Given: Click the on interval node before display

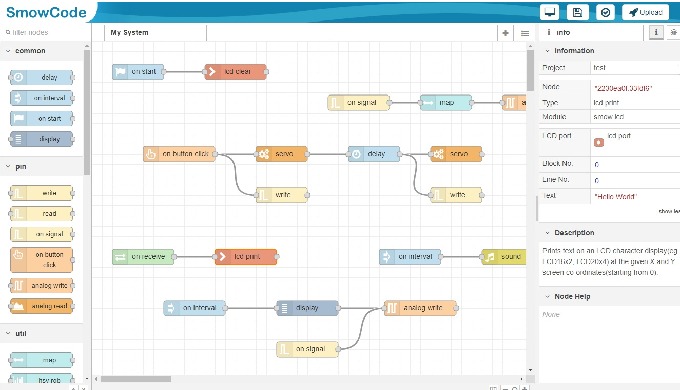Looking at the screenshot, I should (195, 308).
